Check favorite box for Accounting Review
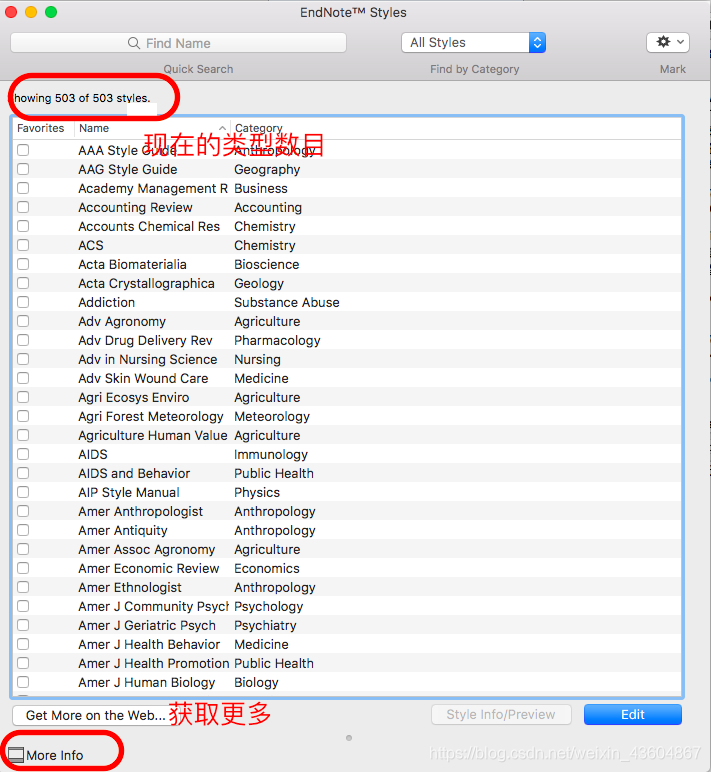Screen dimensions: 711x772 pyautogui.click(x=23, y=207)
